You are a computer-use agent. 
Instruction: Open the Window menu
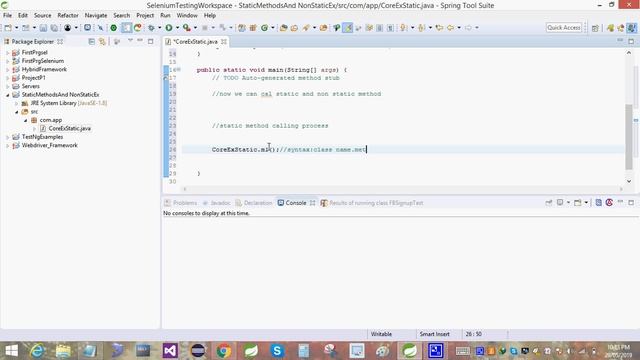point(187,16)
